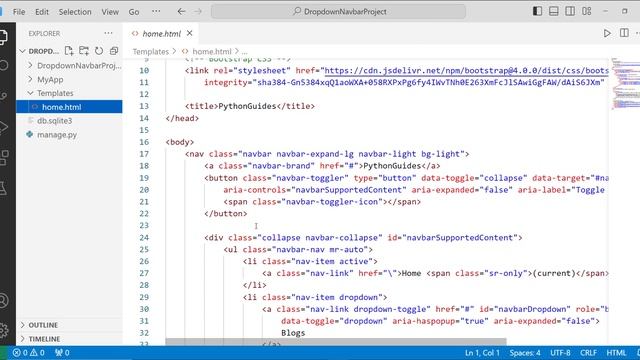640x360 pixels.
Task: Open the View menu
Action: pos(110,11)
